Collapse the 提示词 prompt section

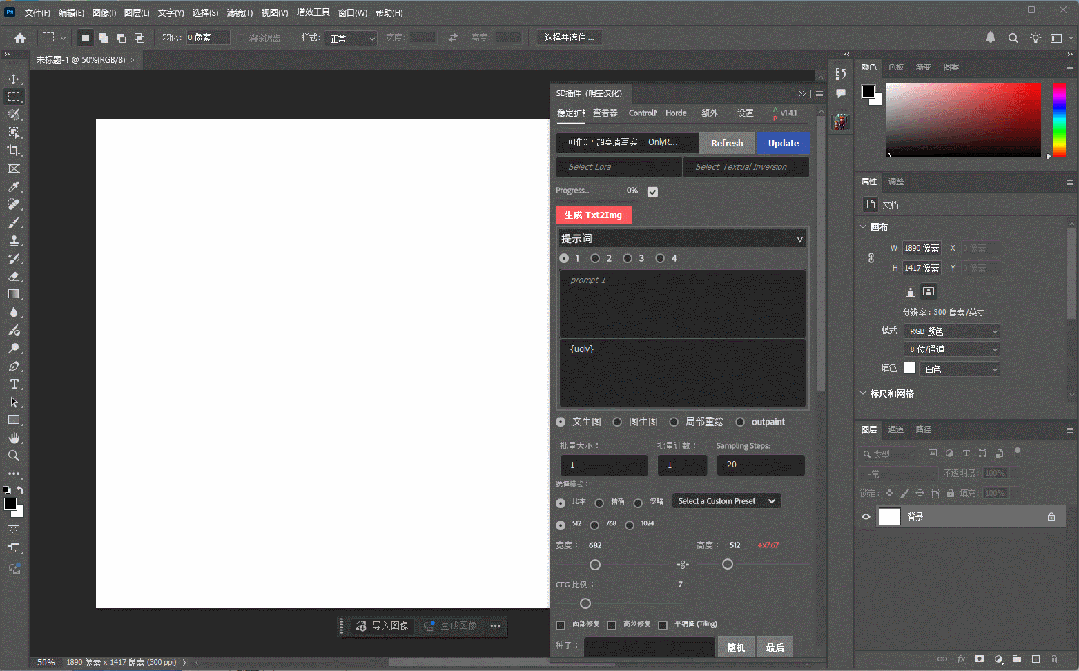pos(800,239)
